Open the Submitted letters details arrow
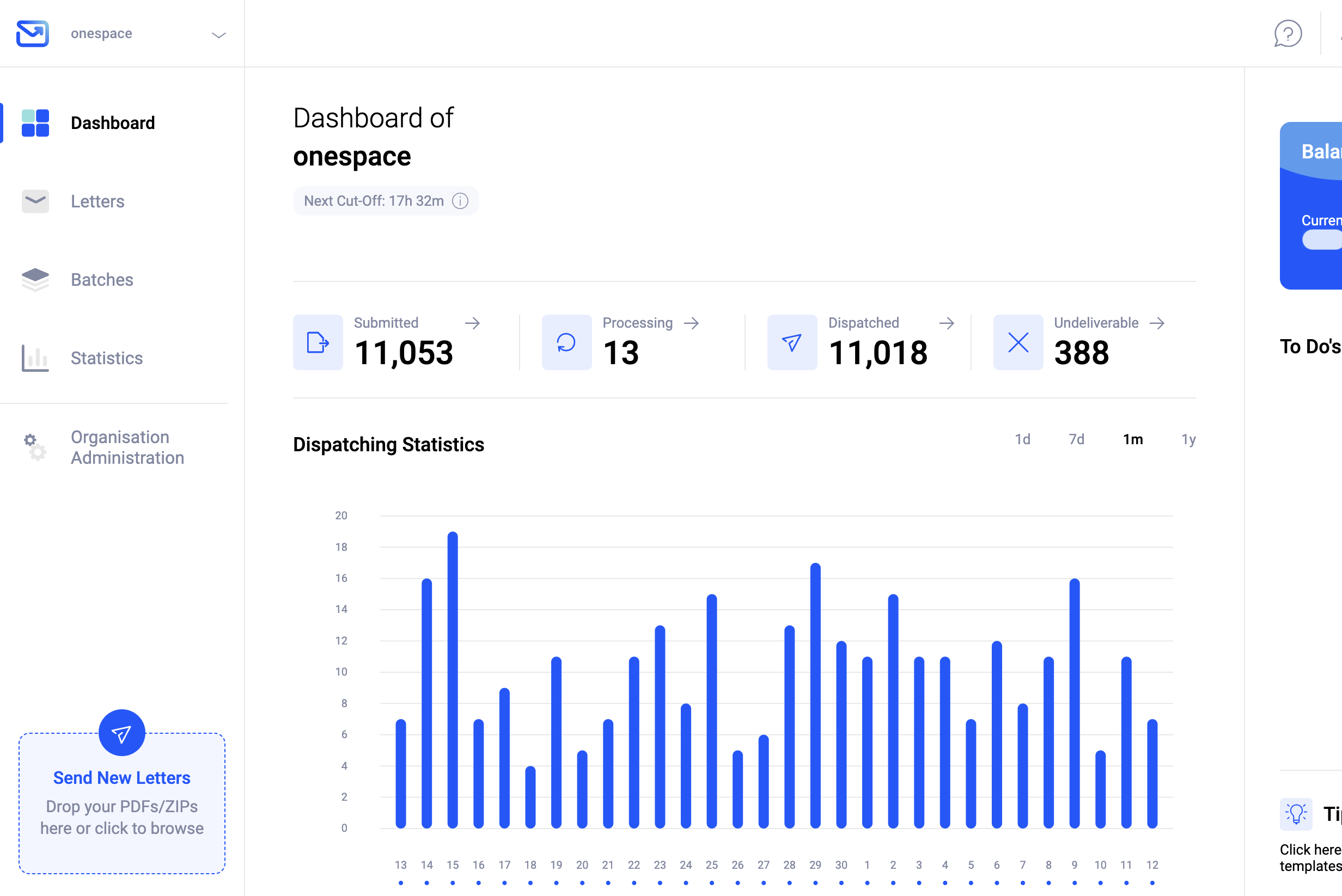 coord(473,323)
